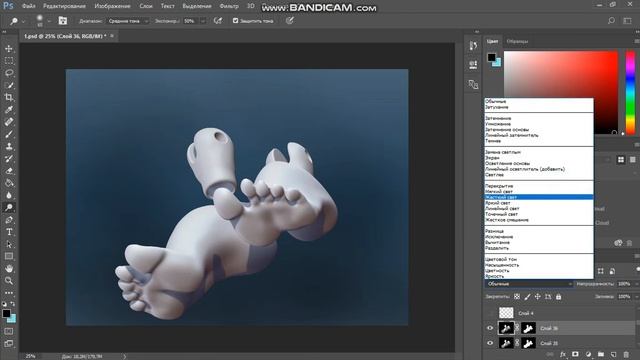
Task: Toggle lock image pixels brush icon
Action: (x=527, y=297)
